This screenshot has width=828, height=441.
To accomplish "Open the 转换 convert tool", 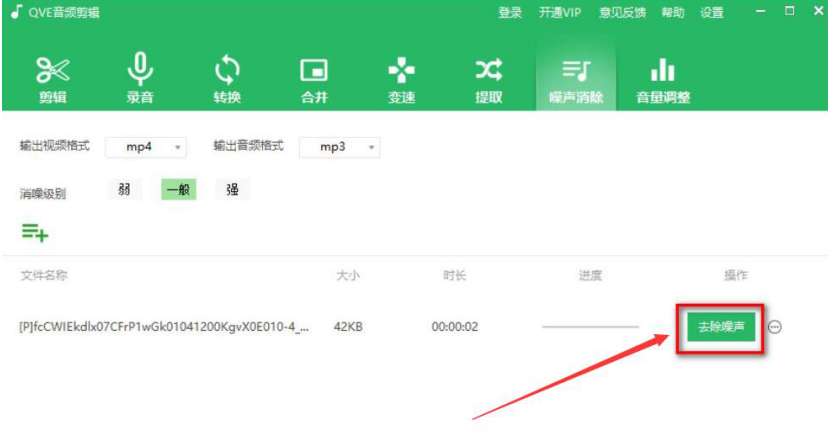I will pyautogui.click(x=227, y=80).
